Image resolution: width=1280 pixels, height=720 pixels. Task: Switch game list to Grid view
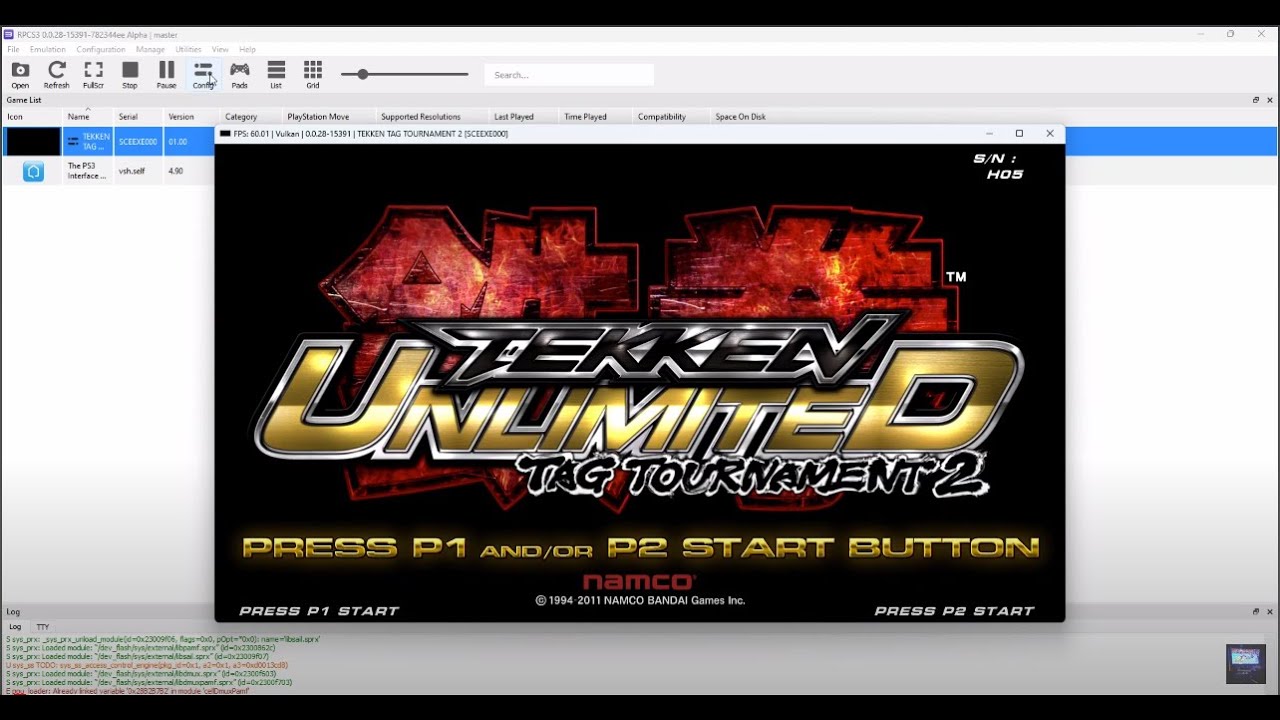point(313,74)
